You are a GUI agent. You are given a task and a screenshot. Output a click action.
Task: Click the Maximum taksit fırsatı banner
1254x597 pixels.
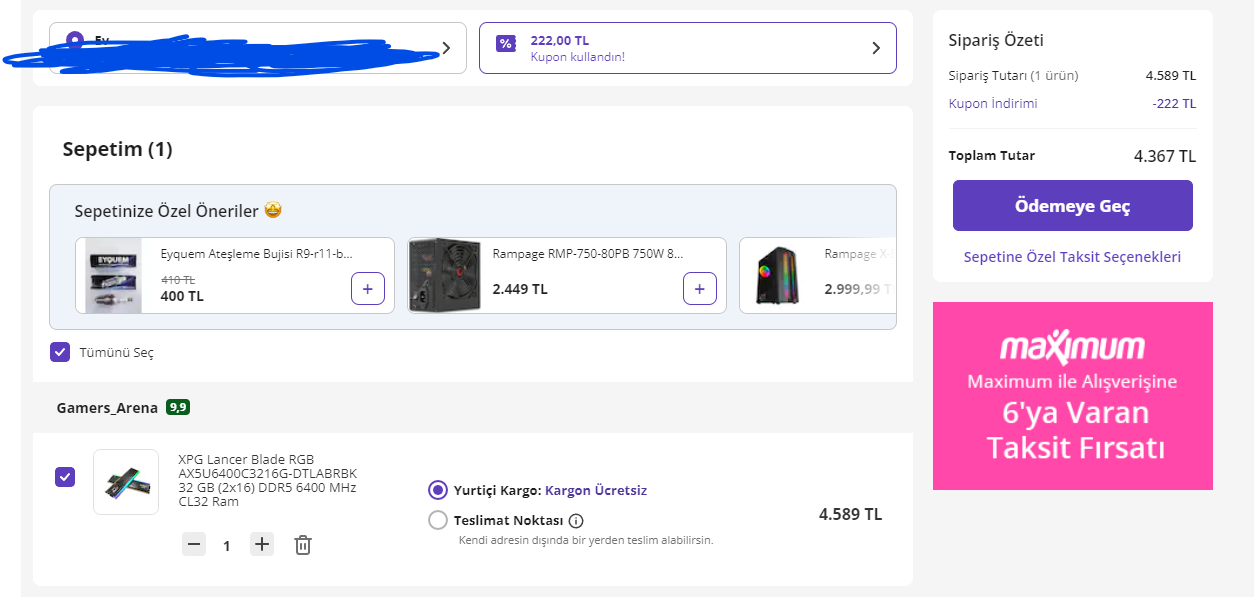[x=1072, y=396]
